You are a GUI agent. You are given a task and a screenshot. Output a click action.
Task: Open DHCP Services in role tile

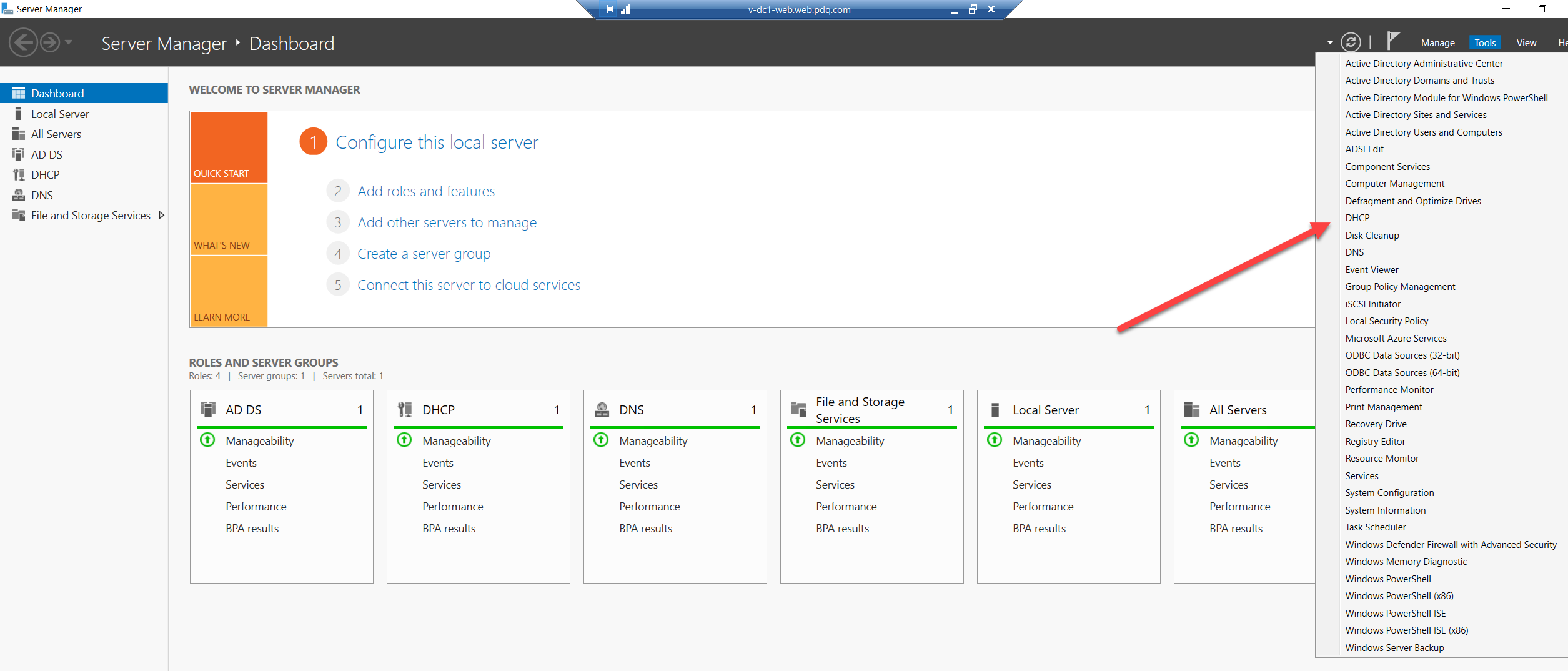tap(442, 485)
